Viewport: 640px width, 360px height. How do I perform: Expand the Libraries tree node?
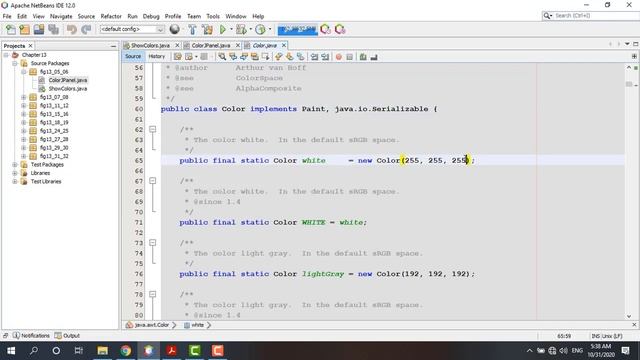coord(15,173)
